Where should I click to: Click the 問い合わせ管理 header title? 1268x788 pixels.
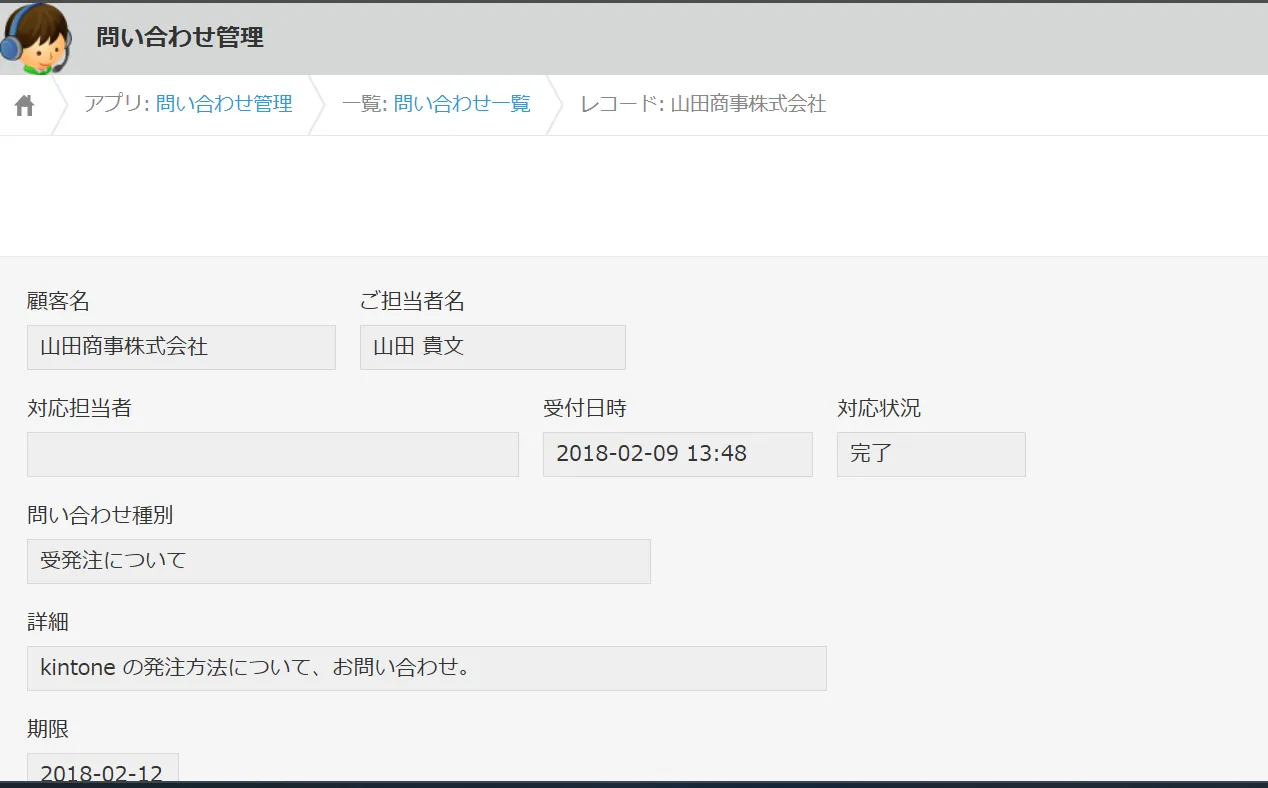(x=180, y=38)
